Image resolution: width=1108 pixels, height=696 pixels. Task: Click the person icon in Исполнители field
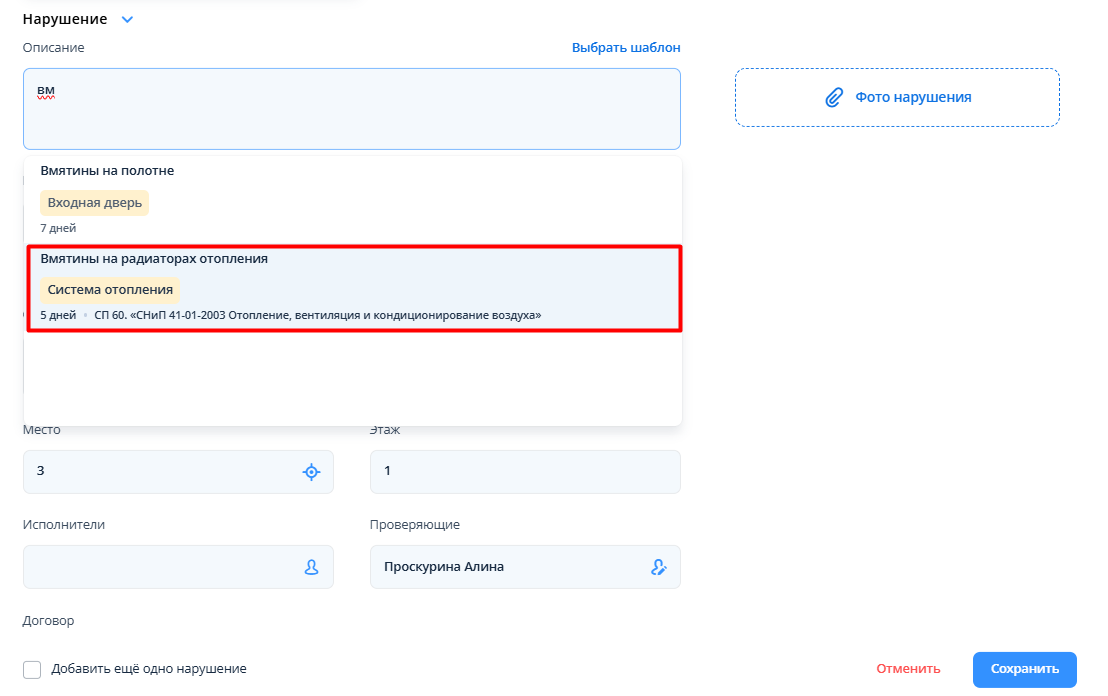(311, 567)
